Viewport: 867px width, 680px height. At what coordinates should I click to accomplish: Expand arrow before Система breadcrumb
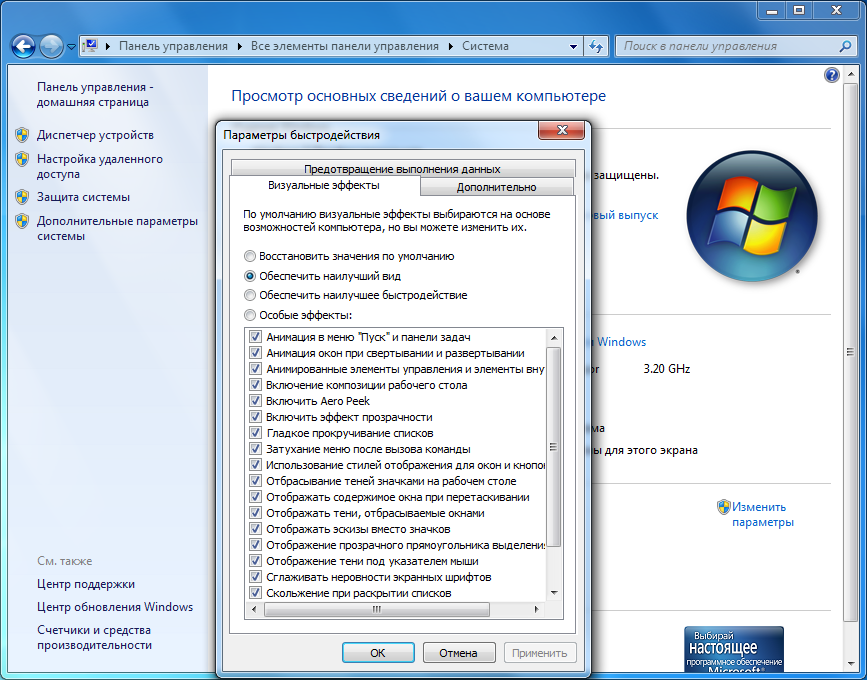tap(451, 46)
